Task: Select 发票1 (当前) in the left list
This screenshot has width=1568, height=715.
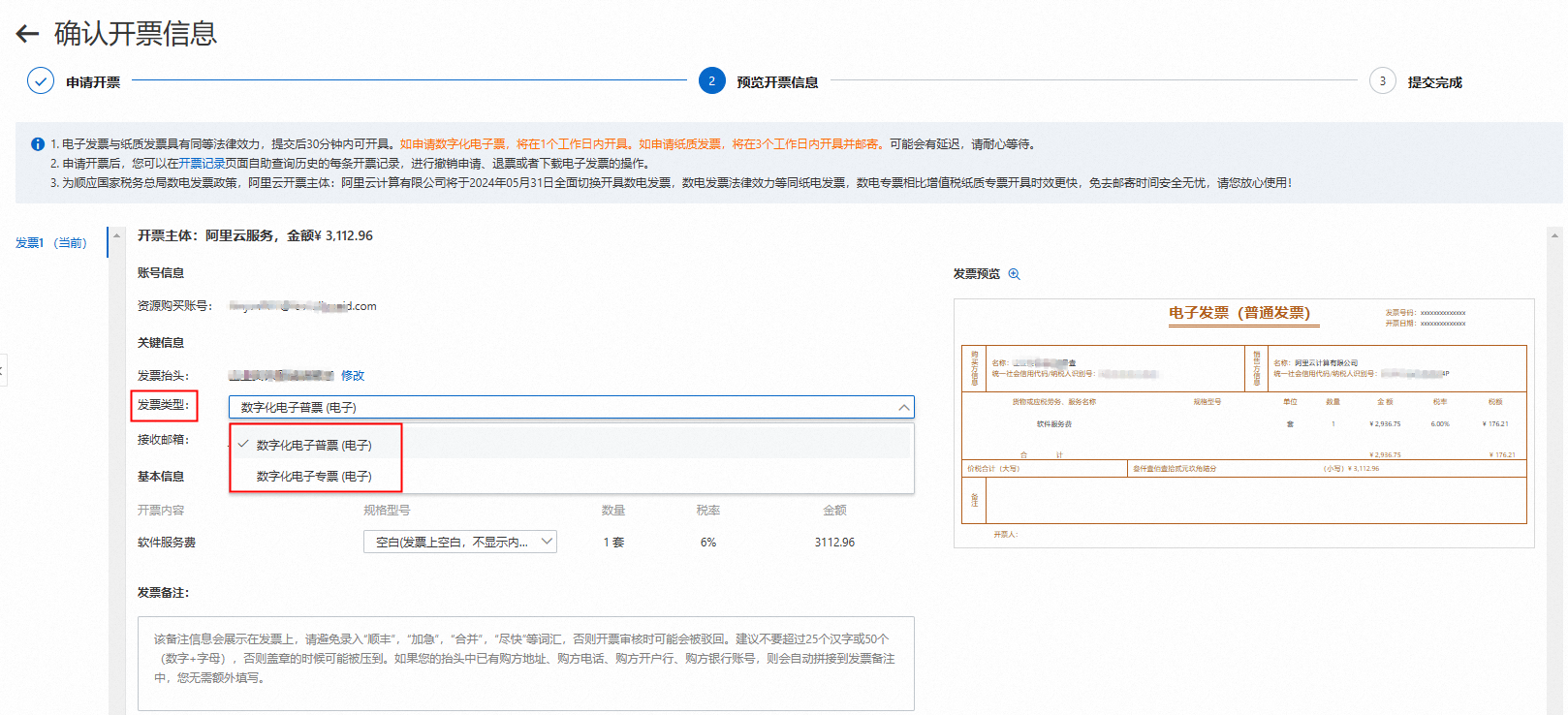Action: click(51, 243)
